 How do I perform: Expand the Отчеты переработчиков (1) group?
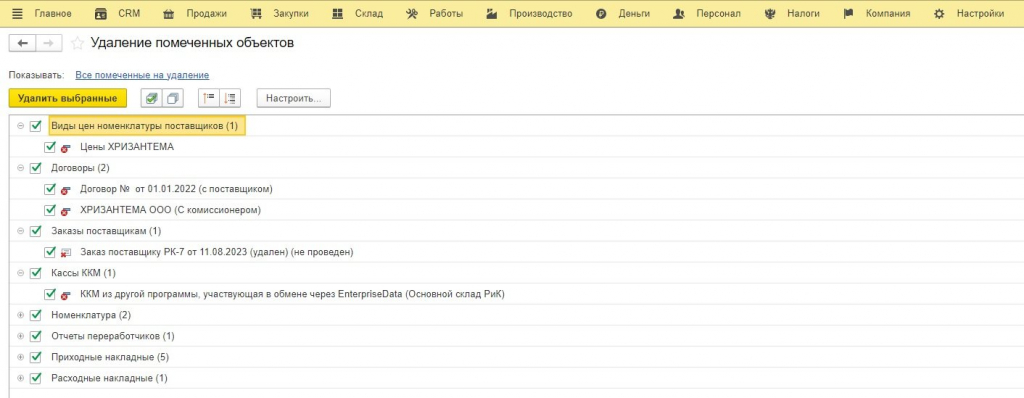[21, 336]
